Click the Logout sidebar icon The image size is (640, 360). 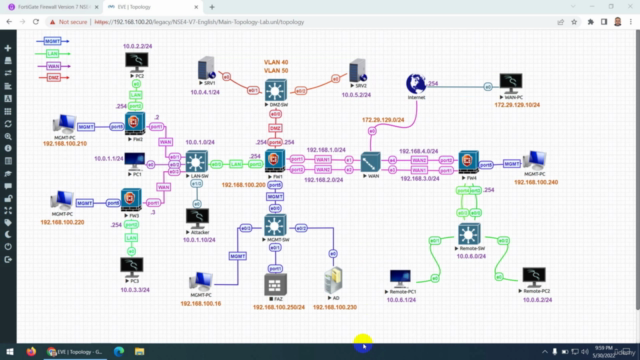point(8,259)
